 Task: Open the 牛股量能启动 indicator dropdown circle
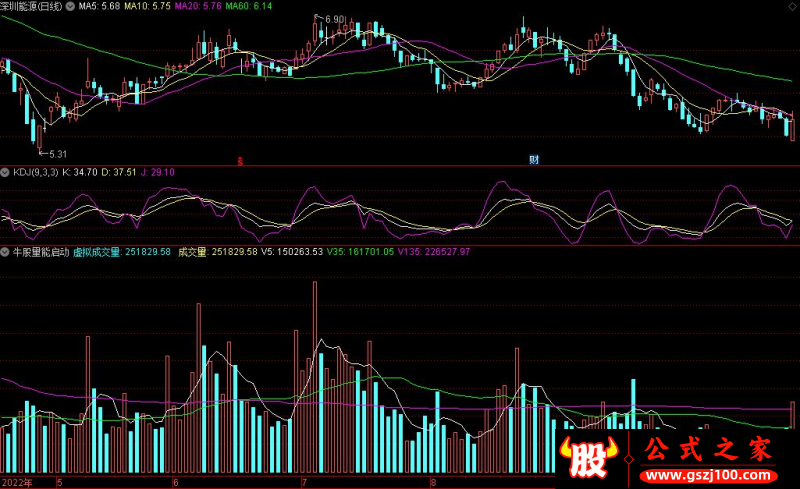pyautogui.click(x=5, y=252)
